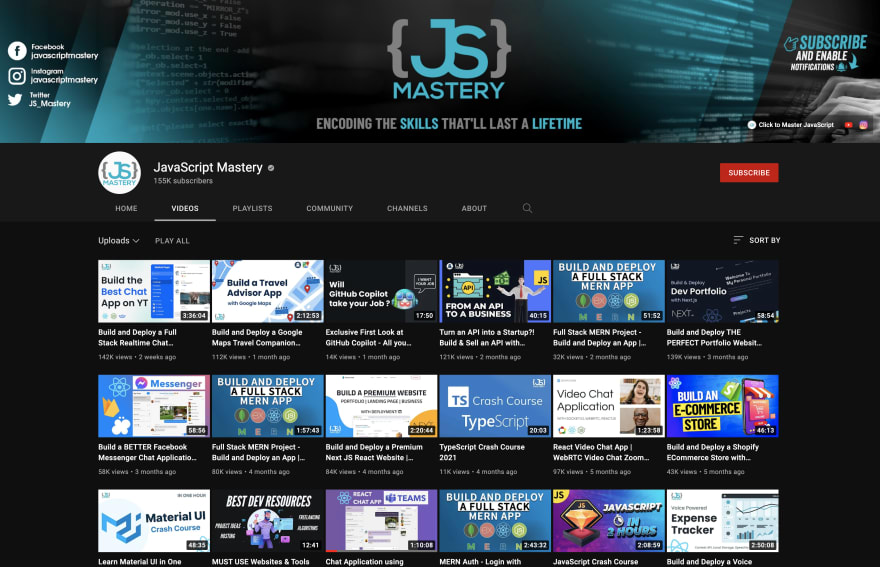The height and width of the screenshot is (567, 880).
Task: Switch to the Home tab
Action: click(126, 208)
